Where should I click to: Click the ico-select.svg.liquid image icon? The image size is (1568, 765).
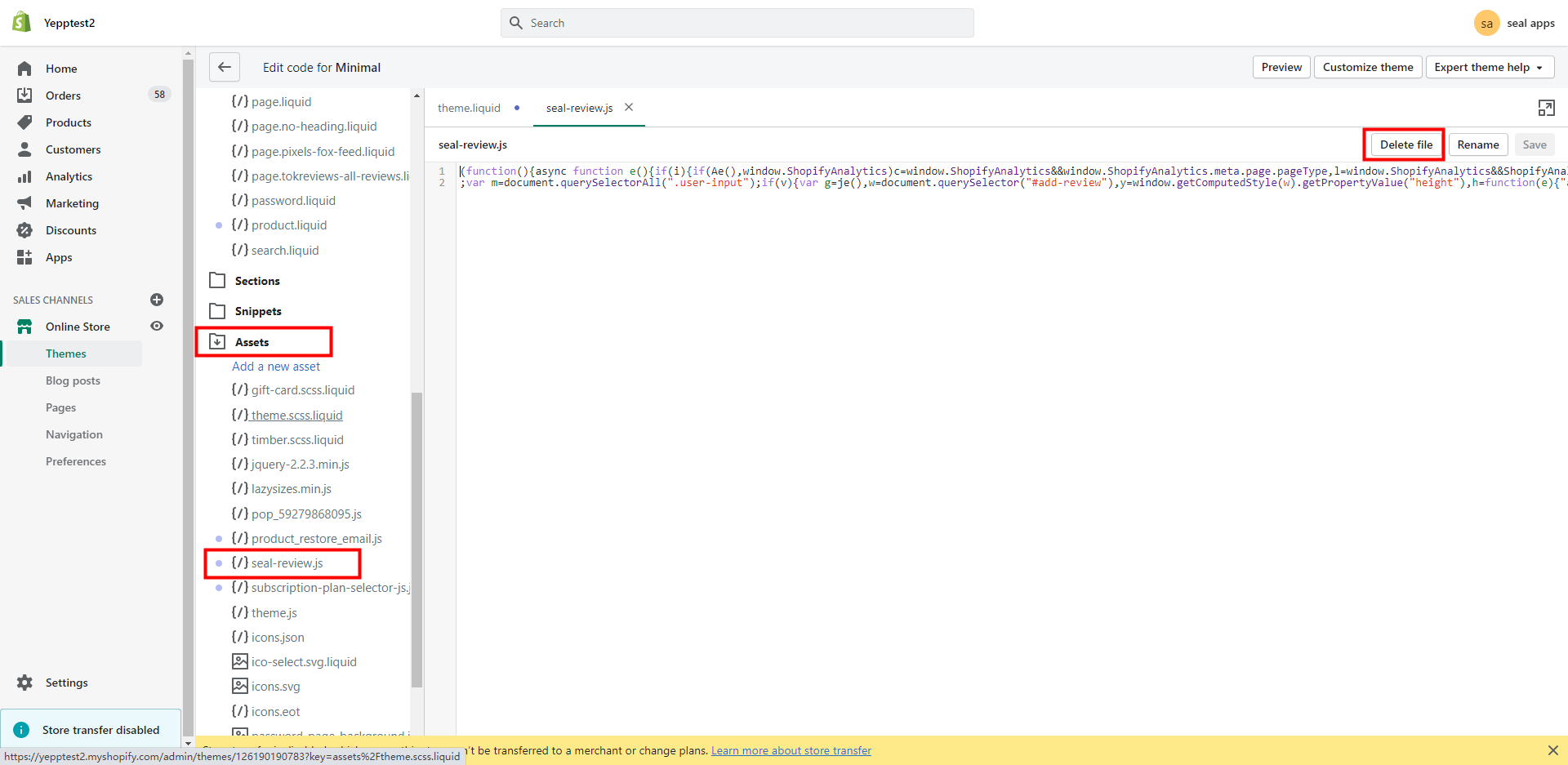tap(240, 661)
